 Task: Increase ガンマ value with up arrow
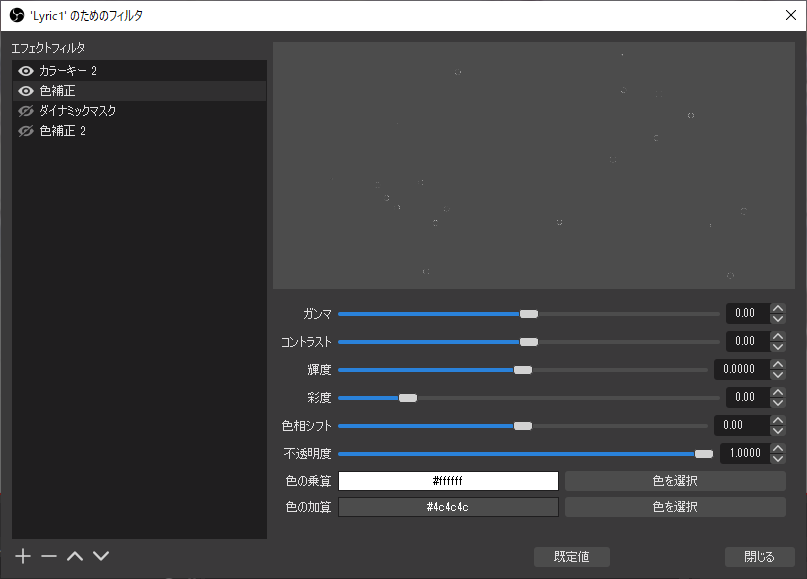pyautogui.click(x=778, y=308)
